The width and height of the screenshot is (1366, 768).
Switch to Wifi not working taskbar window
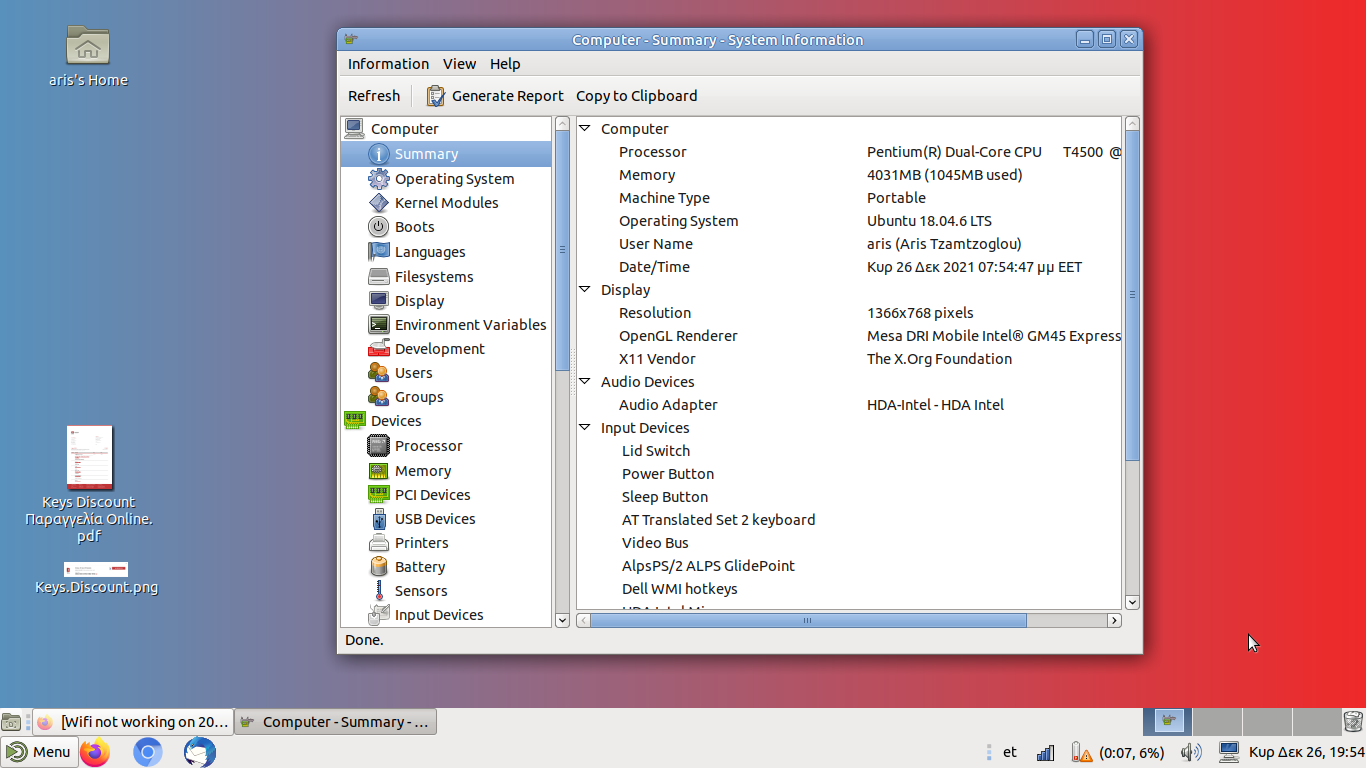[133, 722]
